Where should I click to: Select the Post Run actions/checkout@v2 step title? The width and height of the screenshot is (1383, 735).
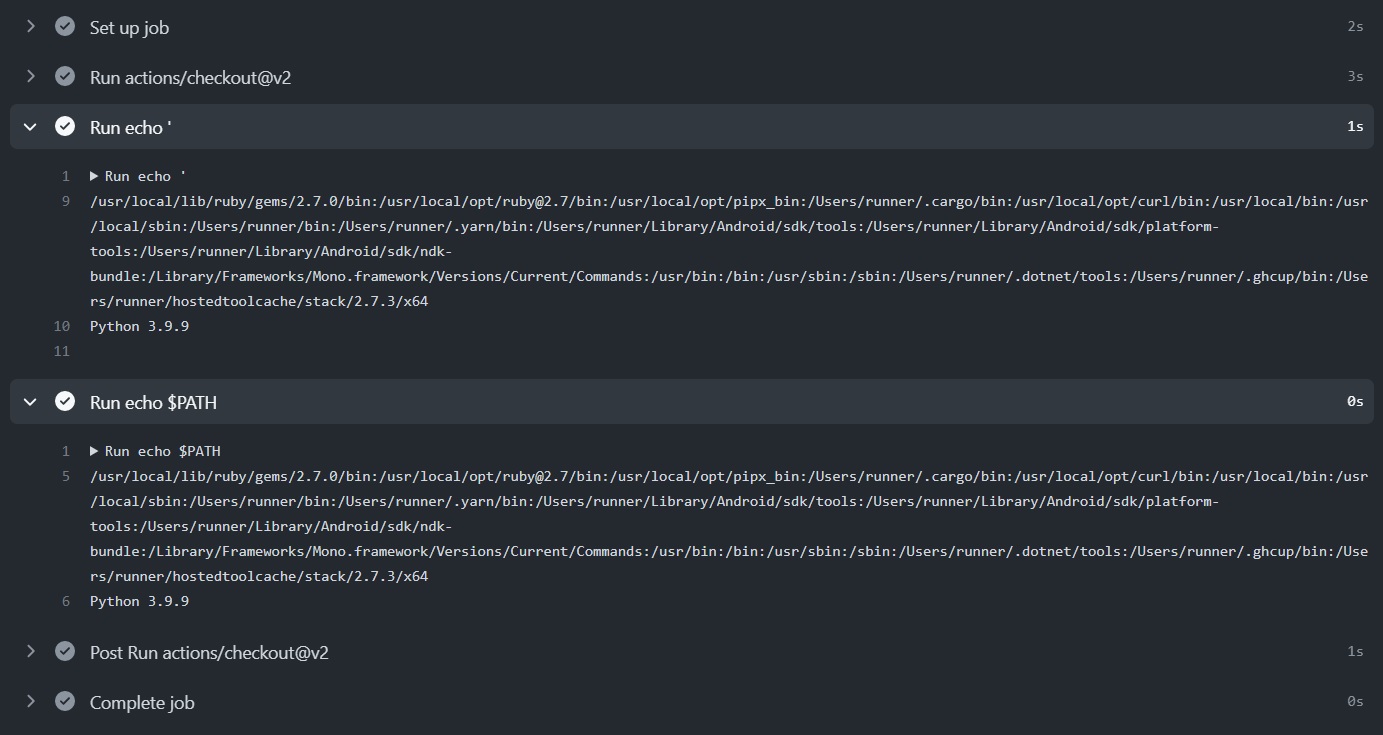209,653
